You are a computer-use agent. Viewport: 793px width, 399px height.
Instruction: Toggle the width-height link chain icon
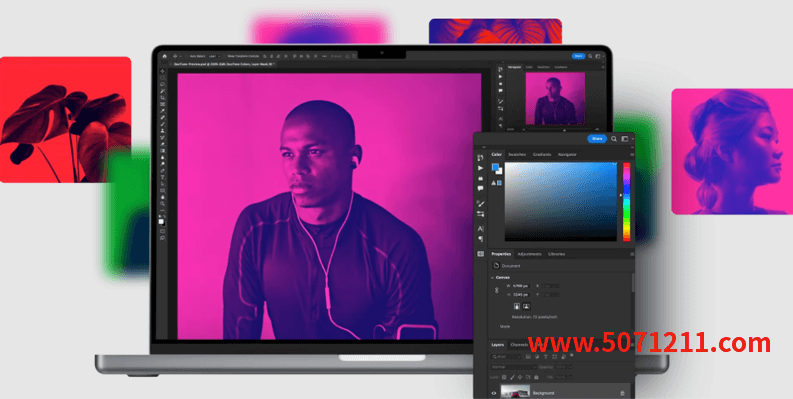click(x=497, y=290)
